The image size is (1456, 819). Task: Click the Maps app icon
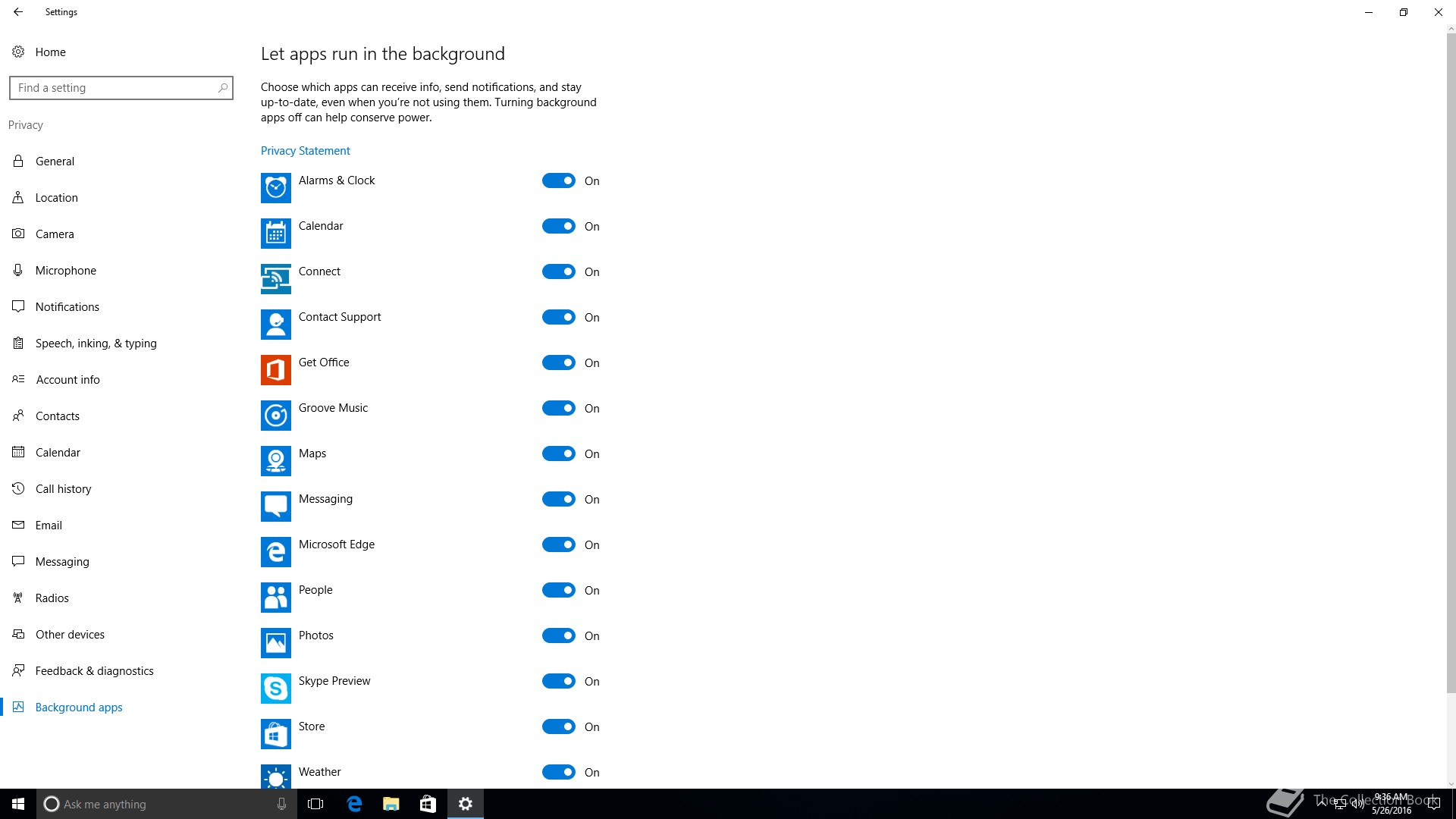[275, 461]
